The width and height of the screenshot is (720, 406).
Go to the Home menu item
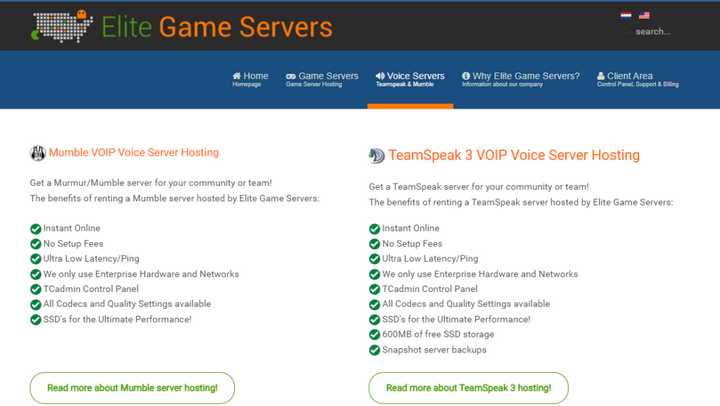tap(250, 79)
